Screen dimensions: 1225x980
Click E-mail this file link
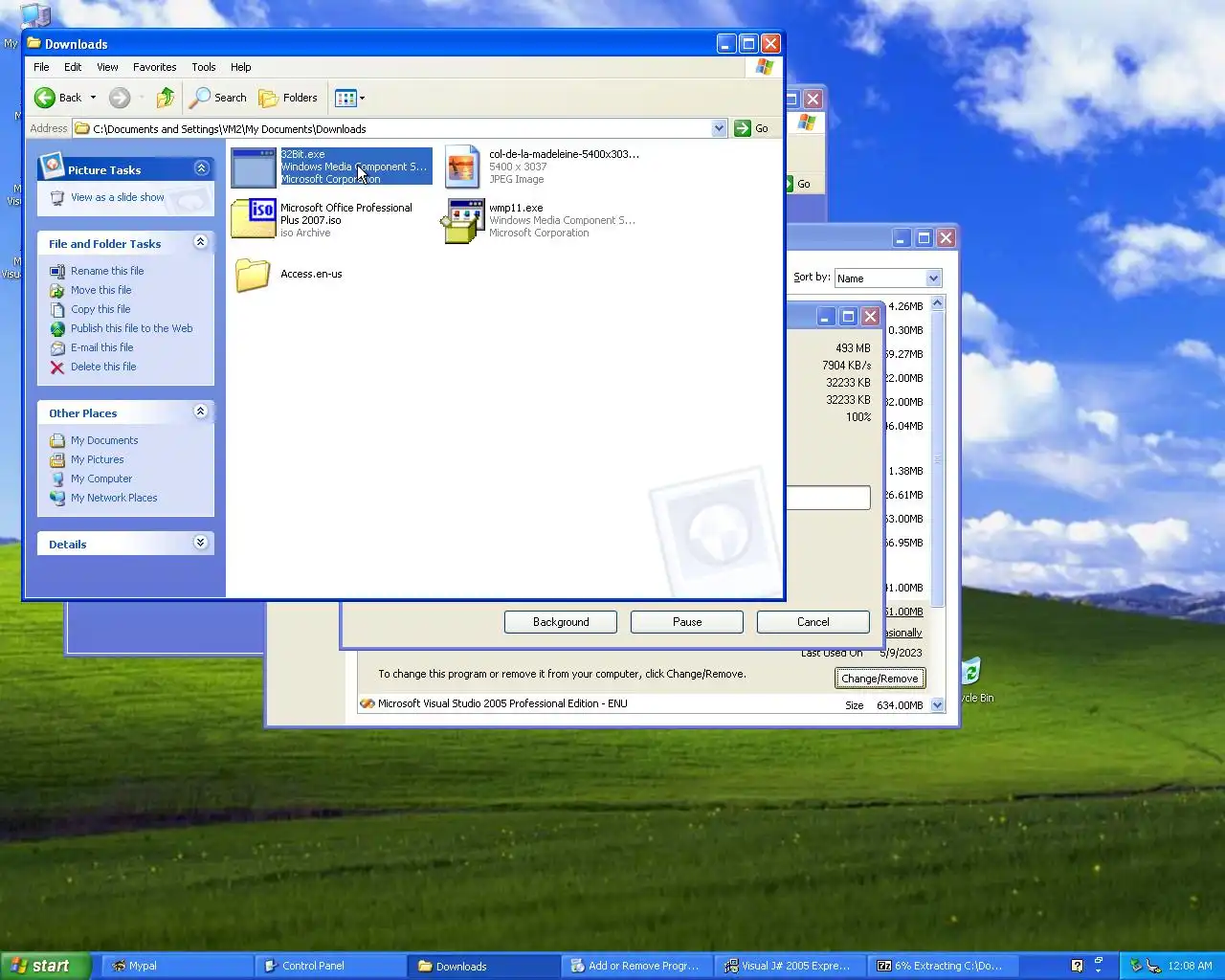(x=101, y=347)
